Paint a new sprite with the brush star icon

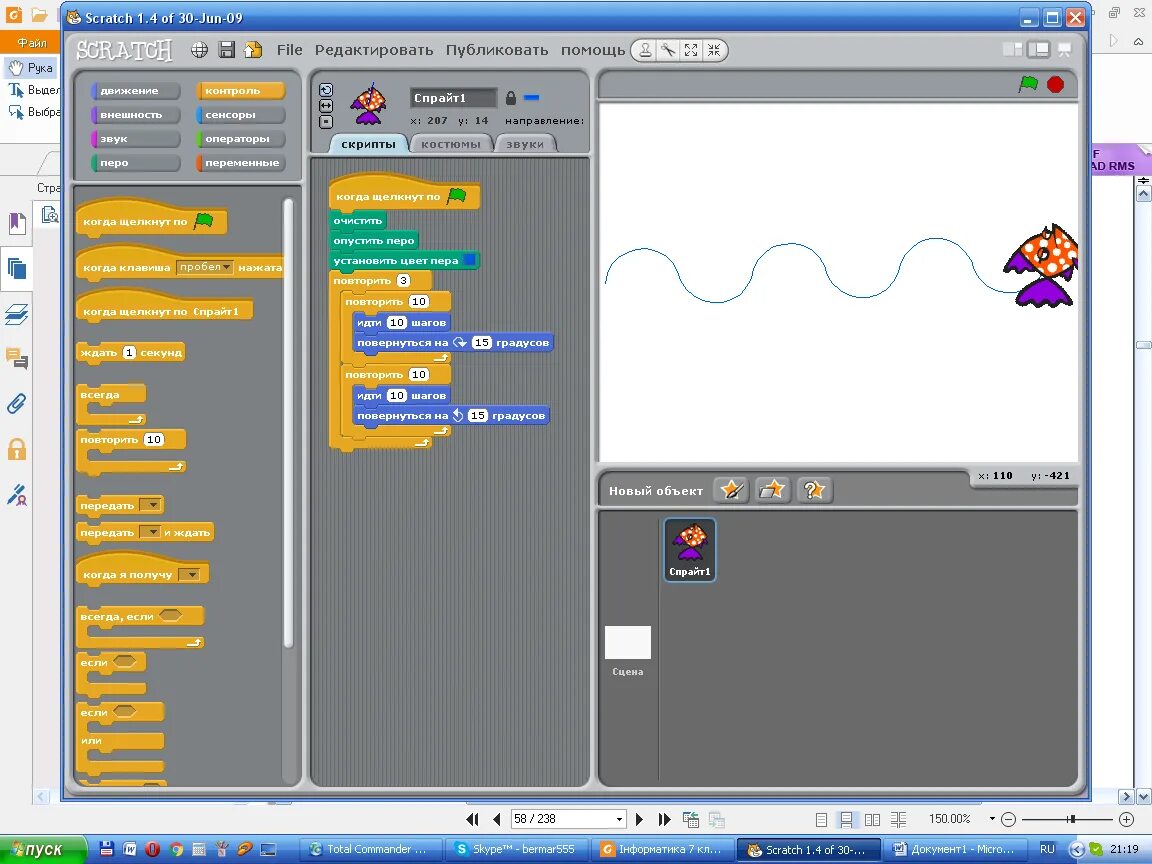(731, 490)
